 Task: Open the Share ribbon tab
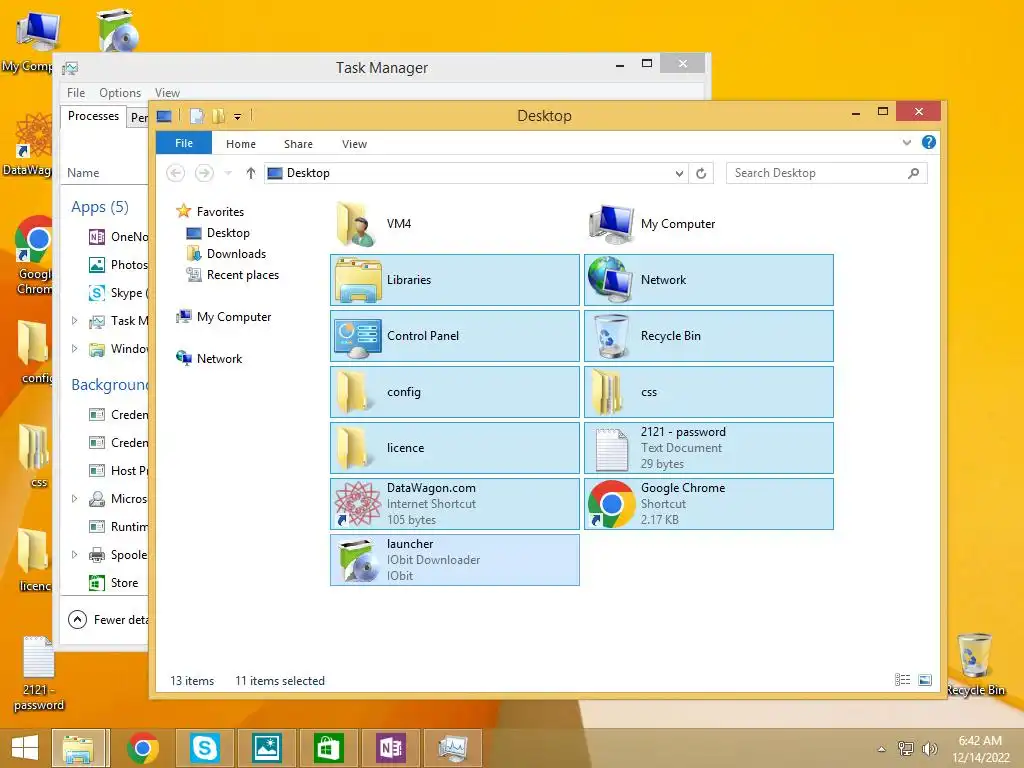(x=298, y=144)
